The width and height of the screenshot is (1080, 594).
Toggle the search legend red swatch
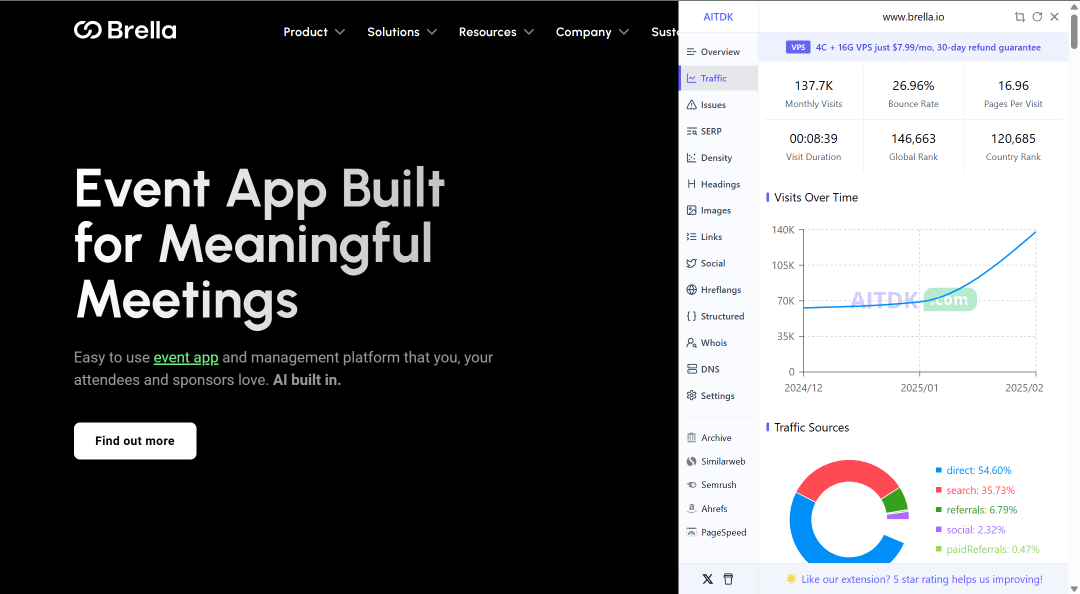(x=939, y=491)
